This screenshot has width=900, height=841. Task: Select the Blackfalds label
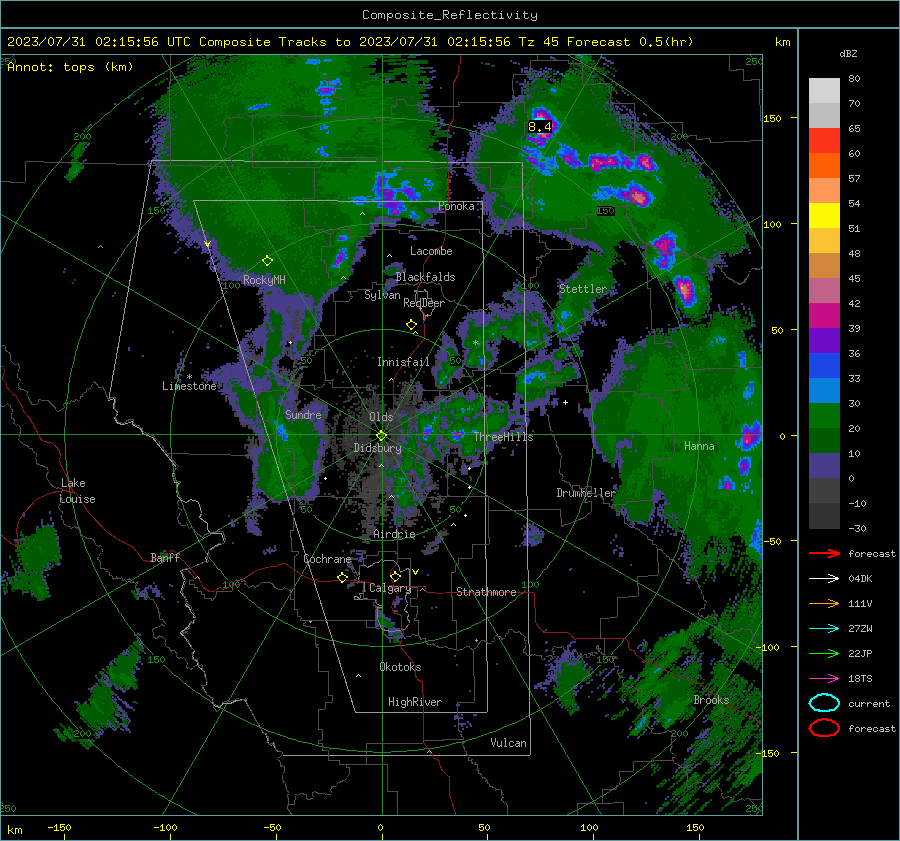[x=425, y=277]
